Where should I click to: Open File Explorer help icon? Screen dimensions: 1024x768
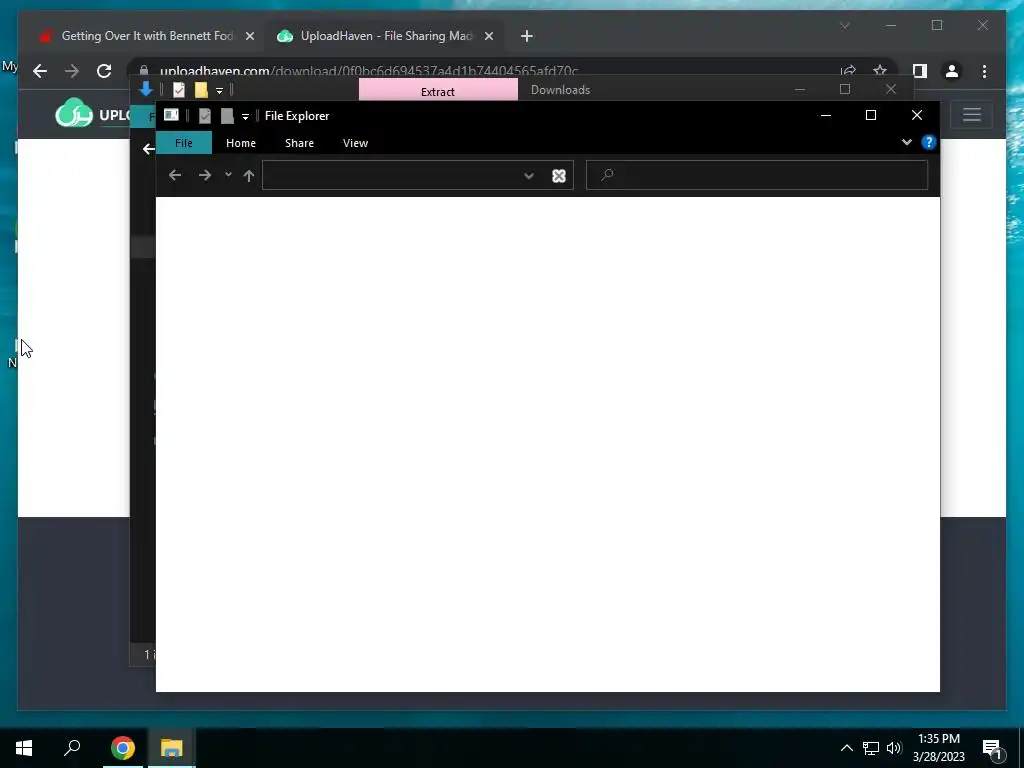click(929, 142)
